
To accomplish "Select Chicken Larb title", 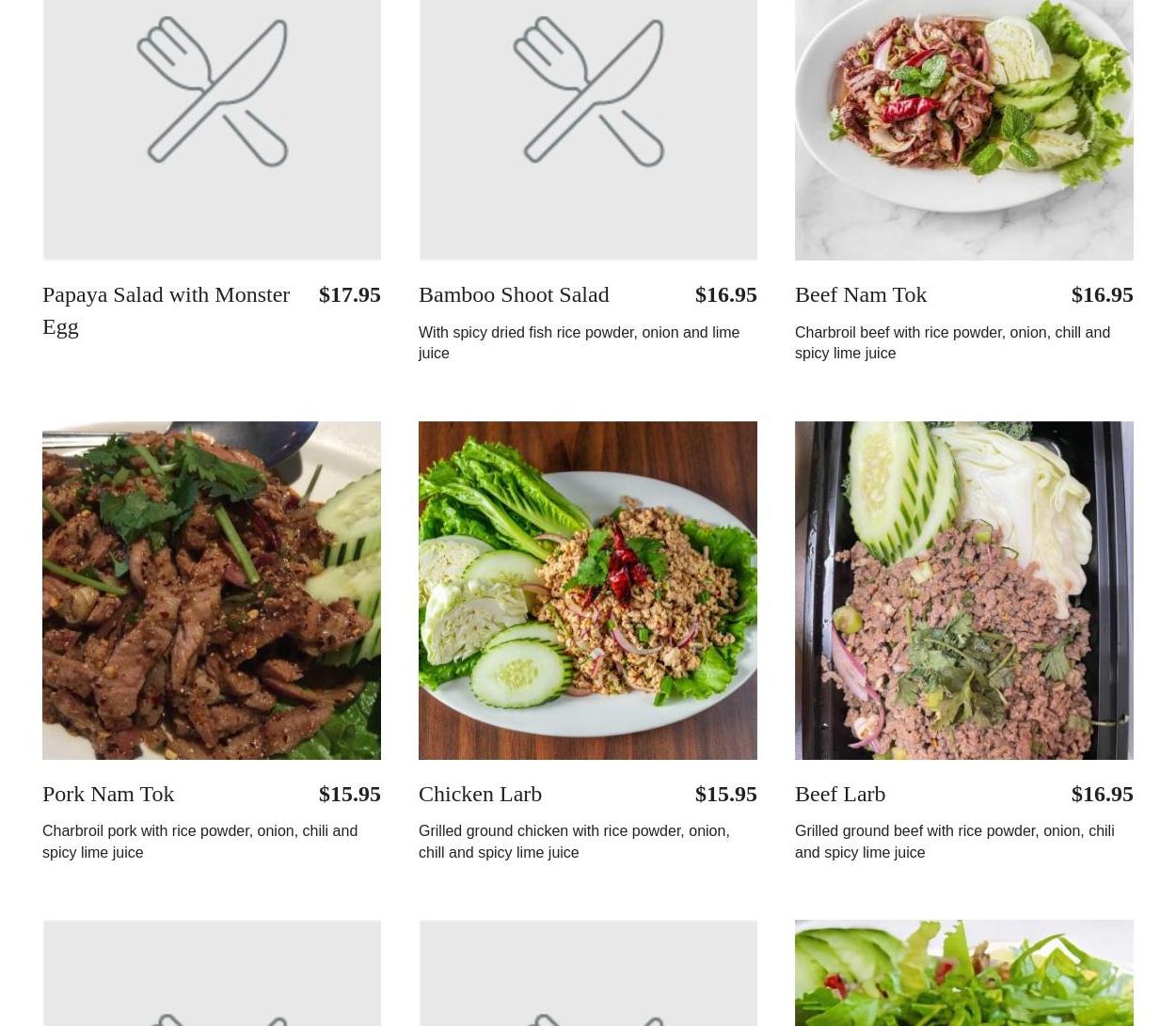I will (480, 794).
